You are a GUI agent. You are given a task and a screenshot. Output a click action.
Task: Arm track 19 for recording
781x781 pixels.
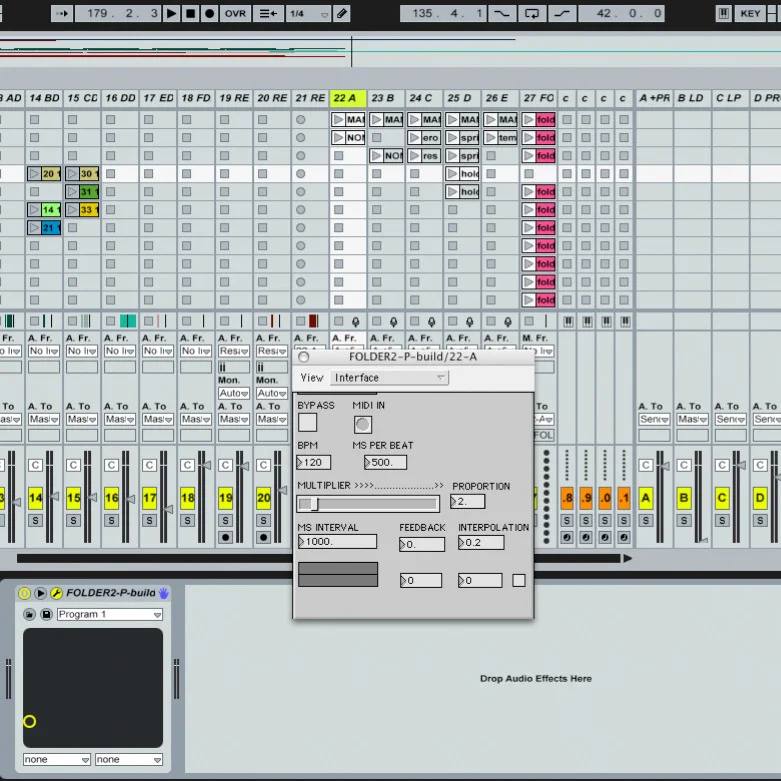click(x=226, y=538)
